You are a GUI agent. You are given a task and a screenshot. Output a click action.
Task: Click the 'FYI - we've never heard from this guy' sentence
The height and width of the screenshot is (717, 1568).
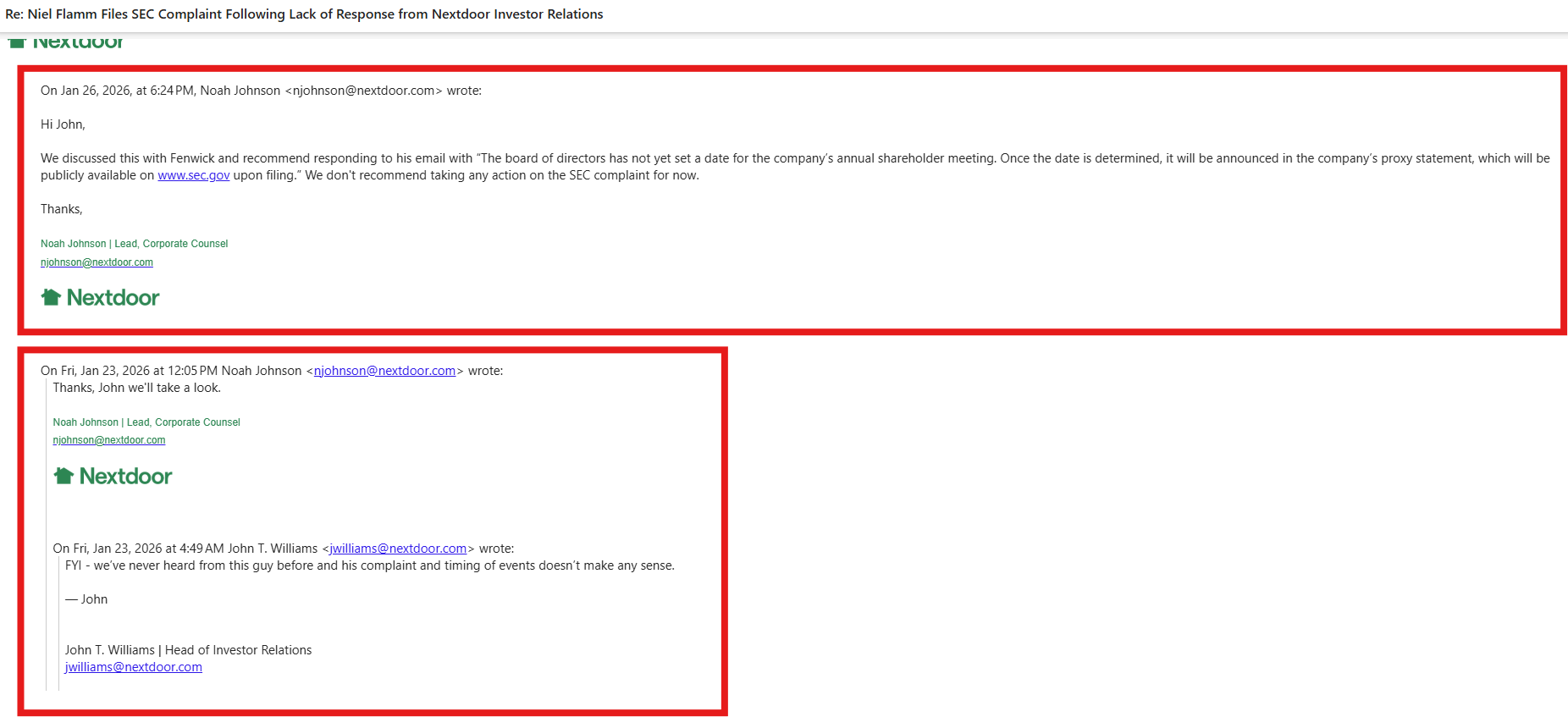click(370, 565)
